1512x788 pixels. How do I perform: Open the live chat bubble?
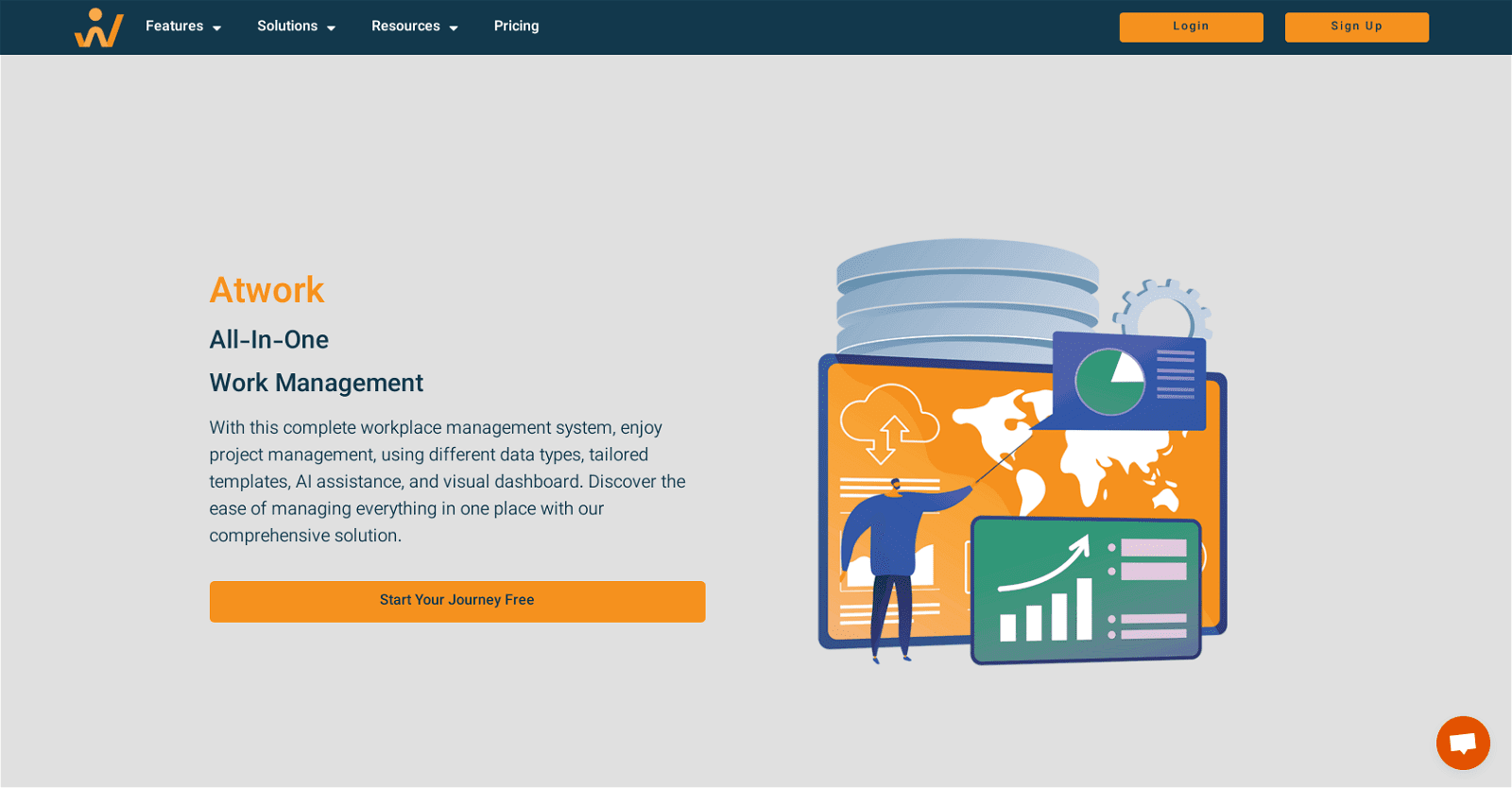(1462, 743)
